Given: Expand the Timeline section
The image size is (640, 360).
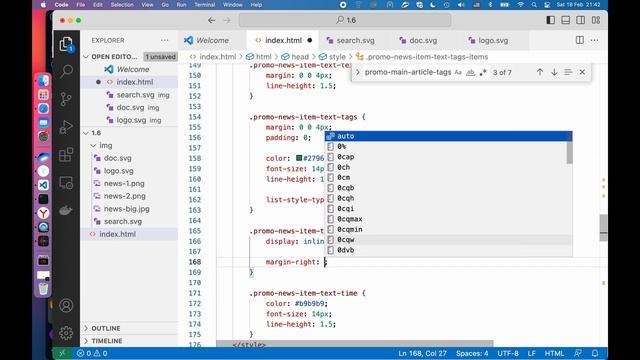Looking at the screenshot, I should 107,341.
